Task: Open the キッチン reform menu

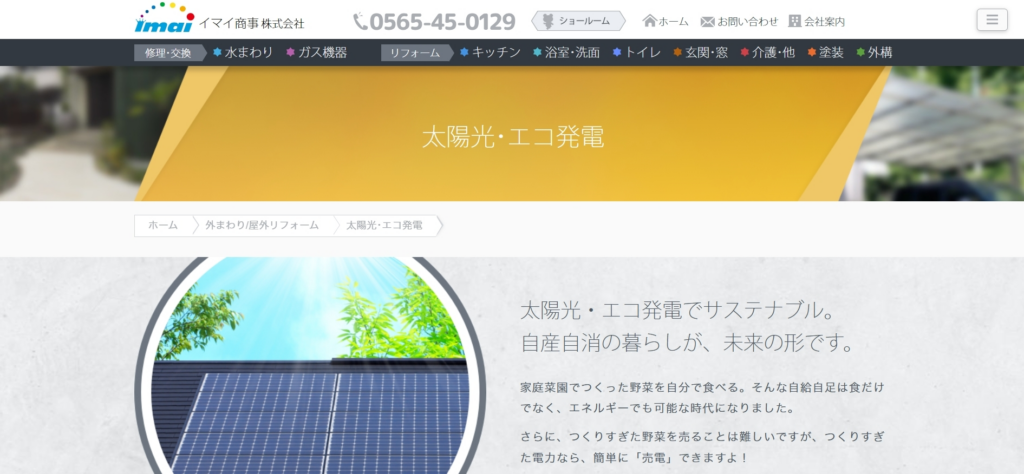Action: [x=496, y=52]
